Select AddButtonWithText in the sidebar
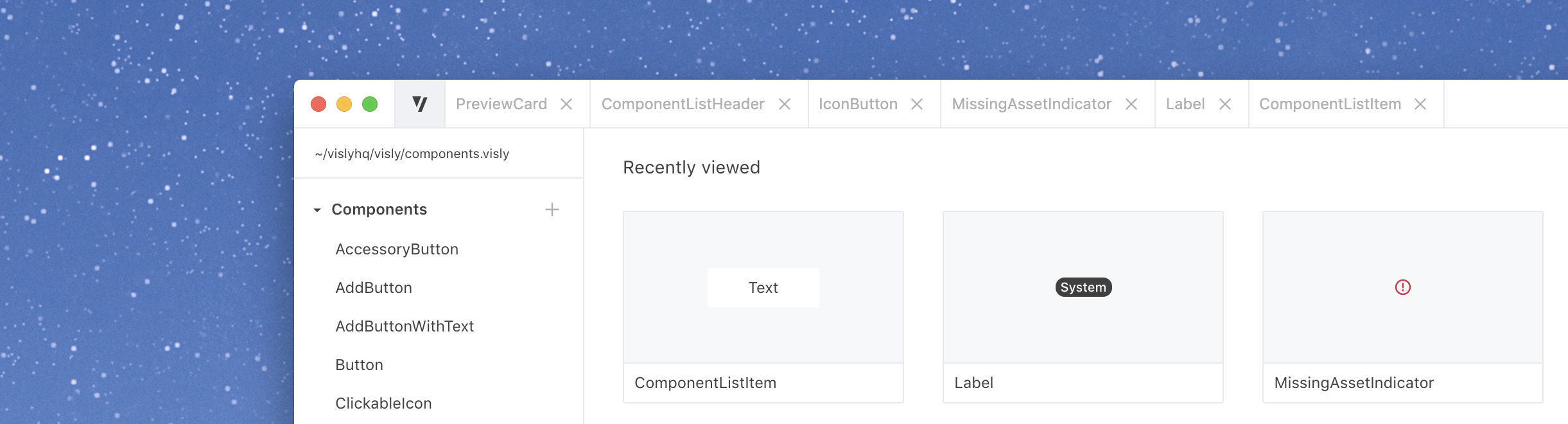 pyautogui.click(x=405, y=326)
